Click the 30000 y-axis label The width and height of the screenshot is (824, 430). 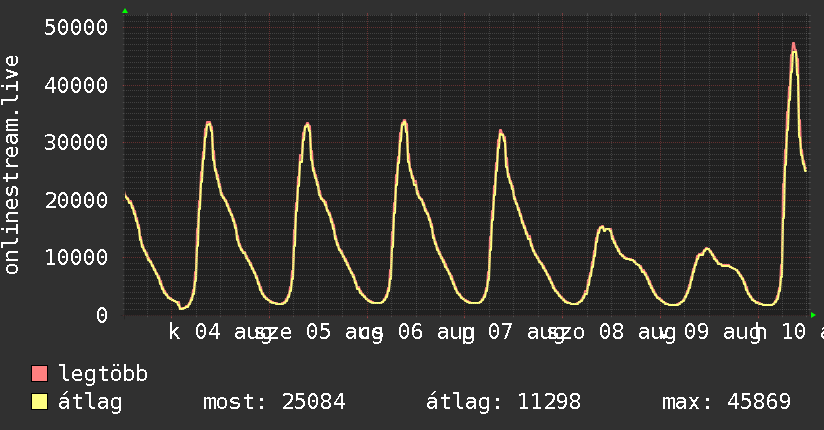point(76,142)
